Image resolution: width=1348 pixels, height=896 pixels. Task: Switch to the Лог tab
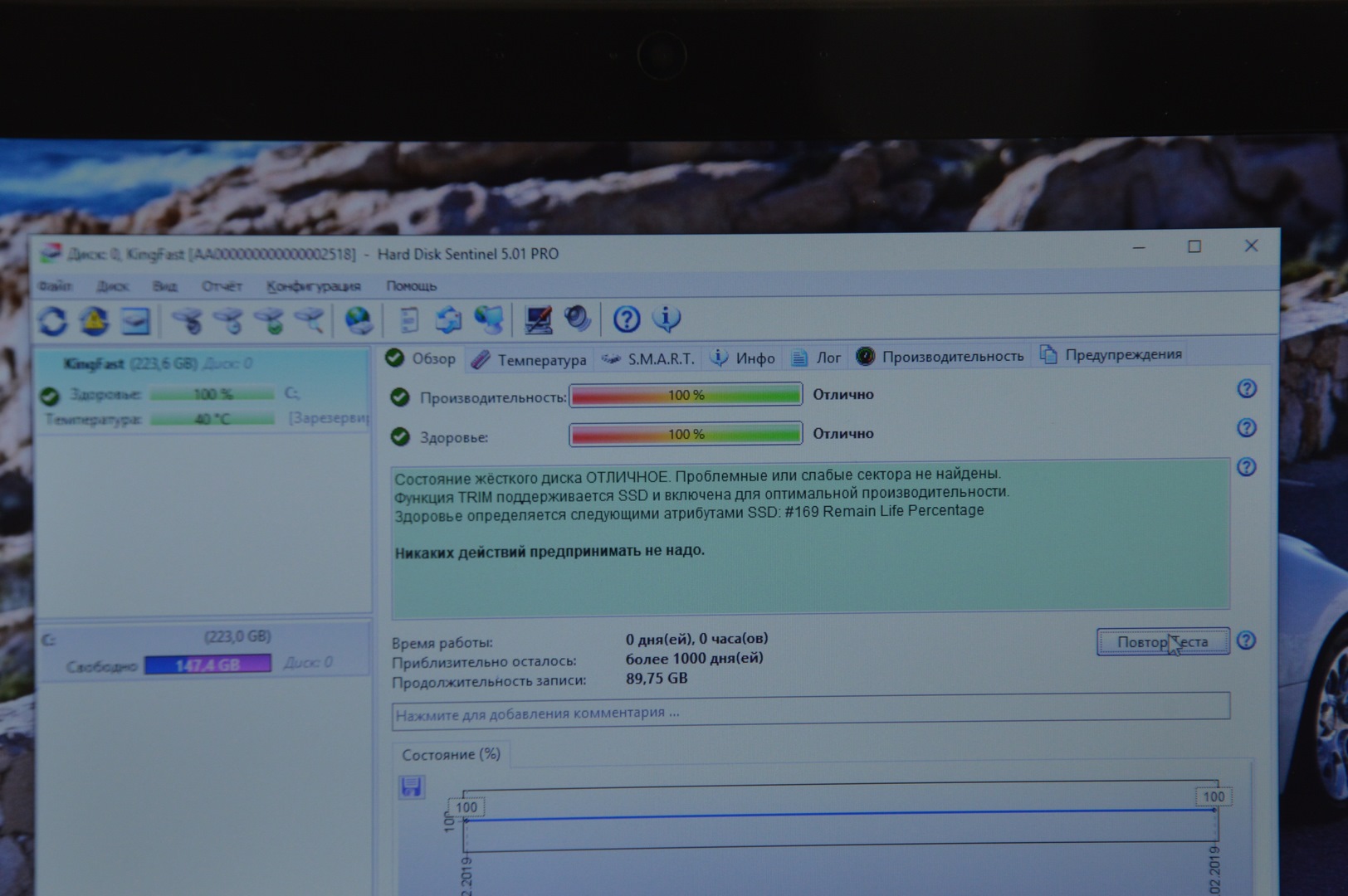[817, 358]
